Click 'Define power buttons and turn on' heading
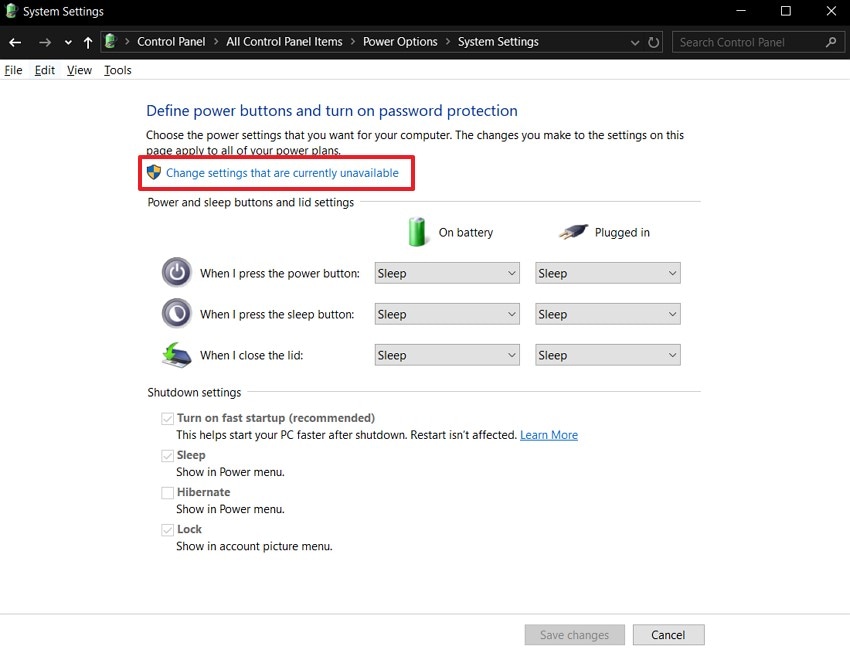This screenshot has height=653, width=850. (x=332, y=111)
